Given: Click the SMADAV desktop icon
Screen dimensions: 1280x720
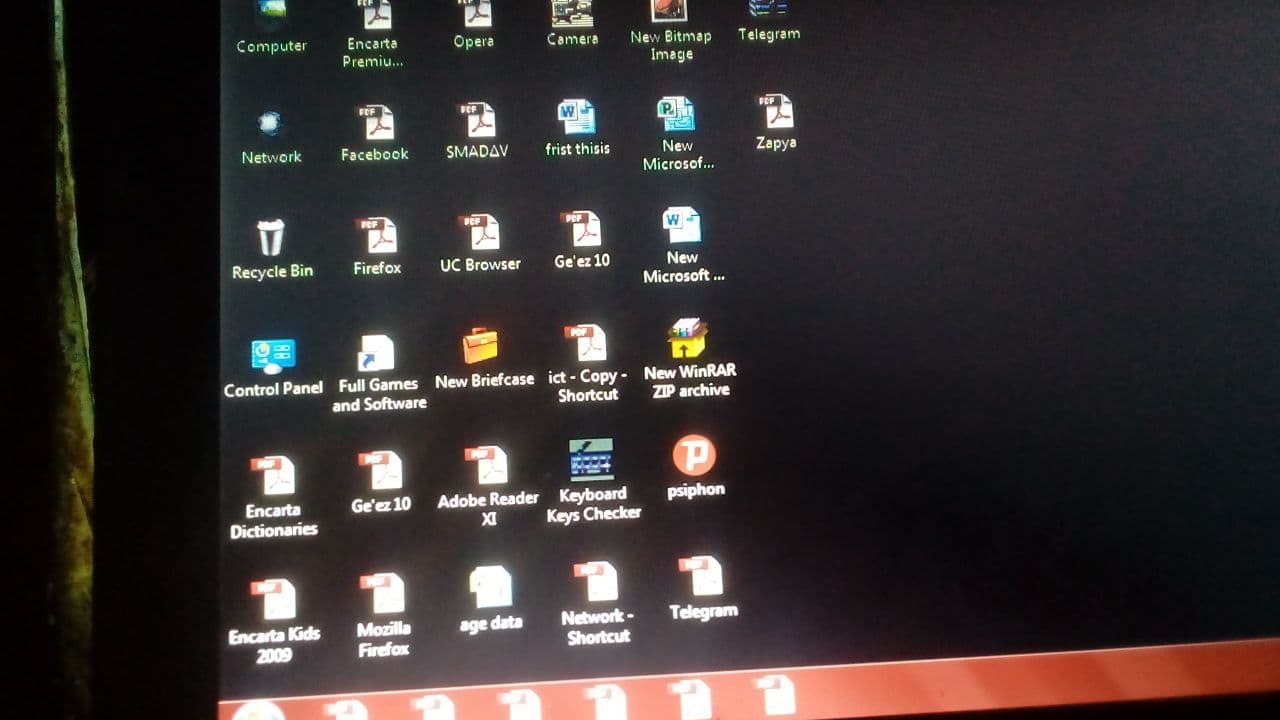Looking at the screenshot, I should pos(477,130).
